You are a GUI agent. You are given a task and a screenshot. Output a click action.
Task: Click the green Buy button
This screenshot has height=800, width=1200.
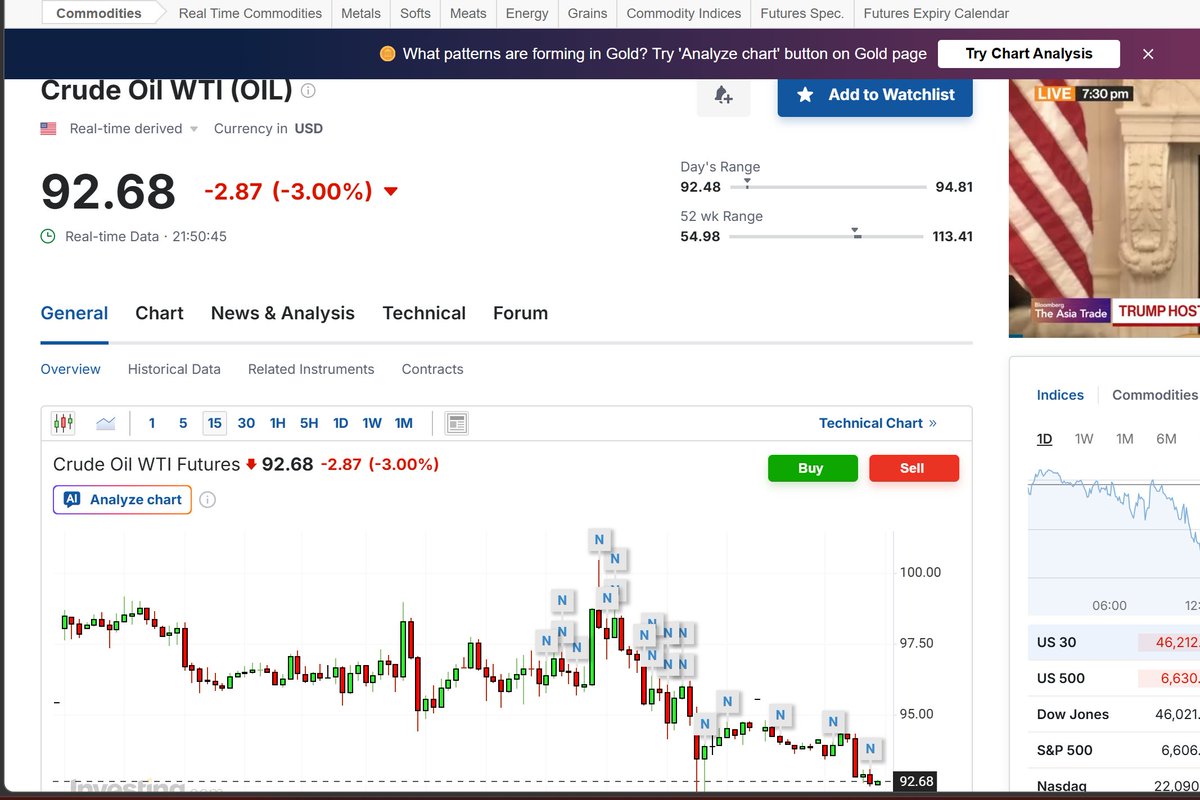(812, 468)
